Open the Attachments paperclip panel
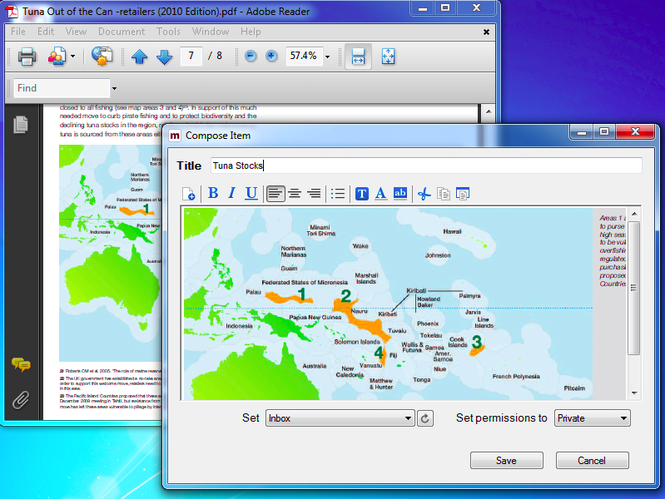Screen dimensions: 665x499 tap(20, 400)
